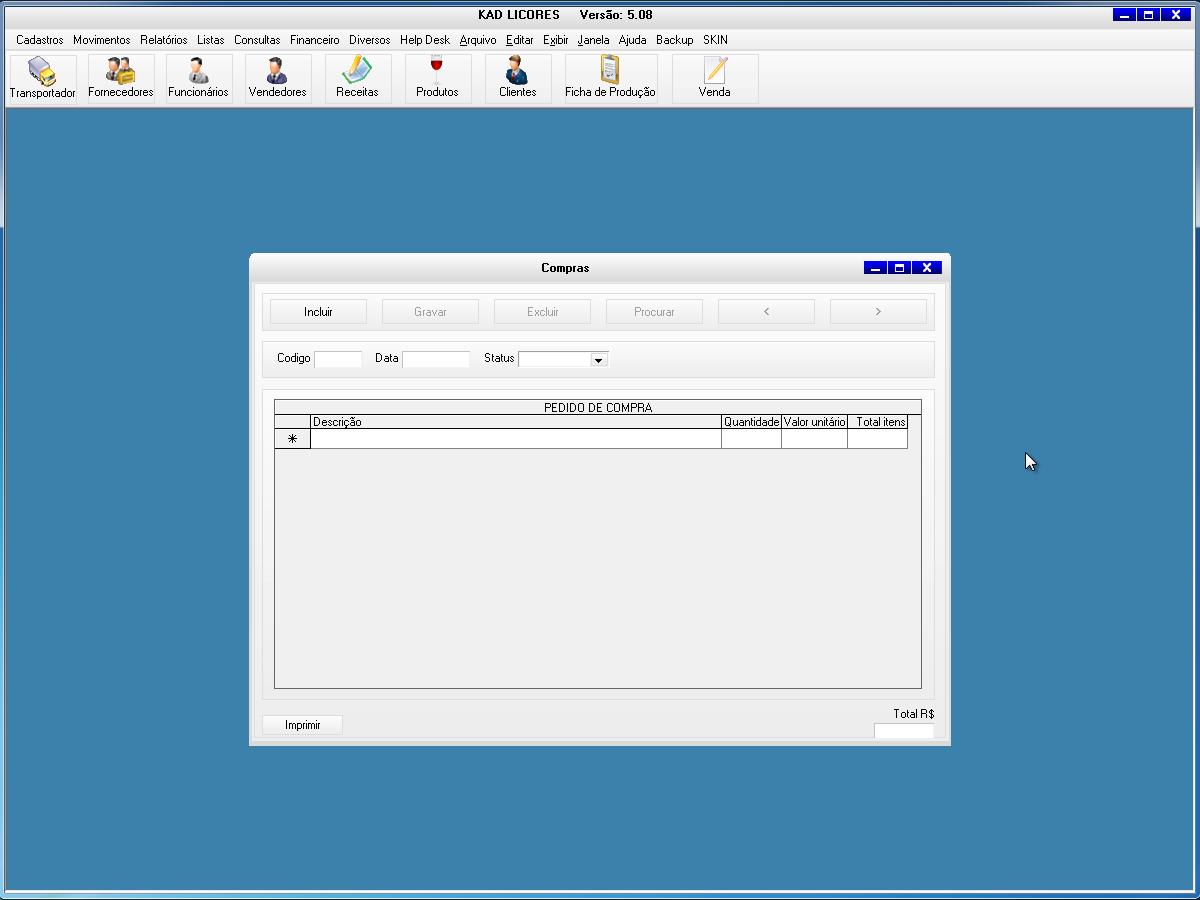Click the Excluir button
1200x900 pixels.
542,312
